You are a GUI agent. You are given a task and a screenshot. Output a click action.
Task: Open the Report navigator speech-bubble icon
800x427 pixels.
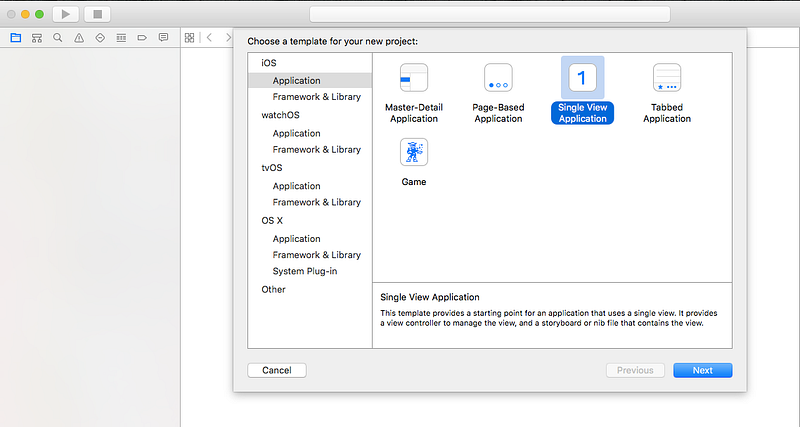coord(163,37)
